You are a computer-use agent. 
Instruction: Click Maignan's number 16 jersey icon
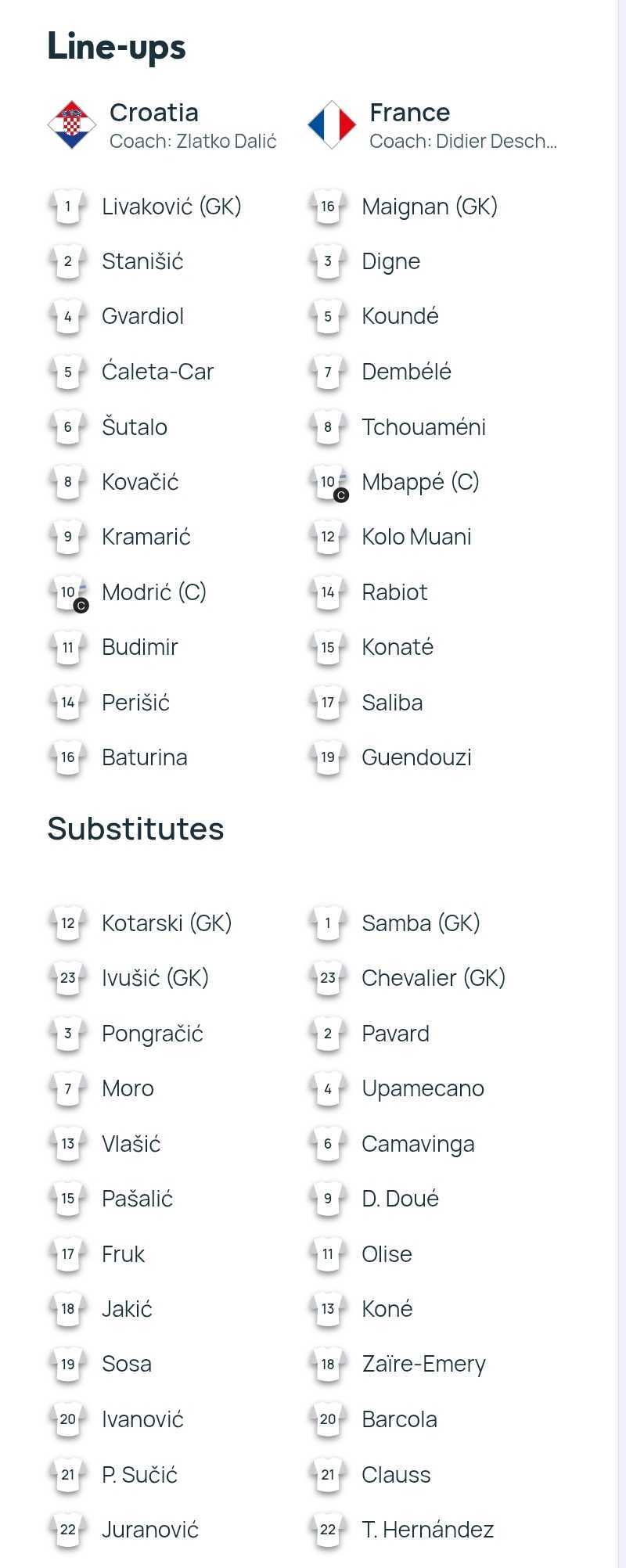(x=328, y=207)
